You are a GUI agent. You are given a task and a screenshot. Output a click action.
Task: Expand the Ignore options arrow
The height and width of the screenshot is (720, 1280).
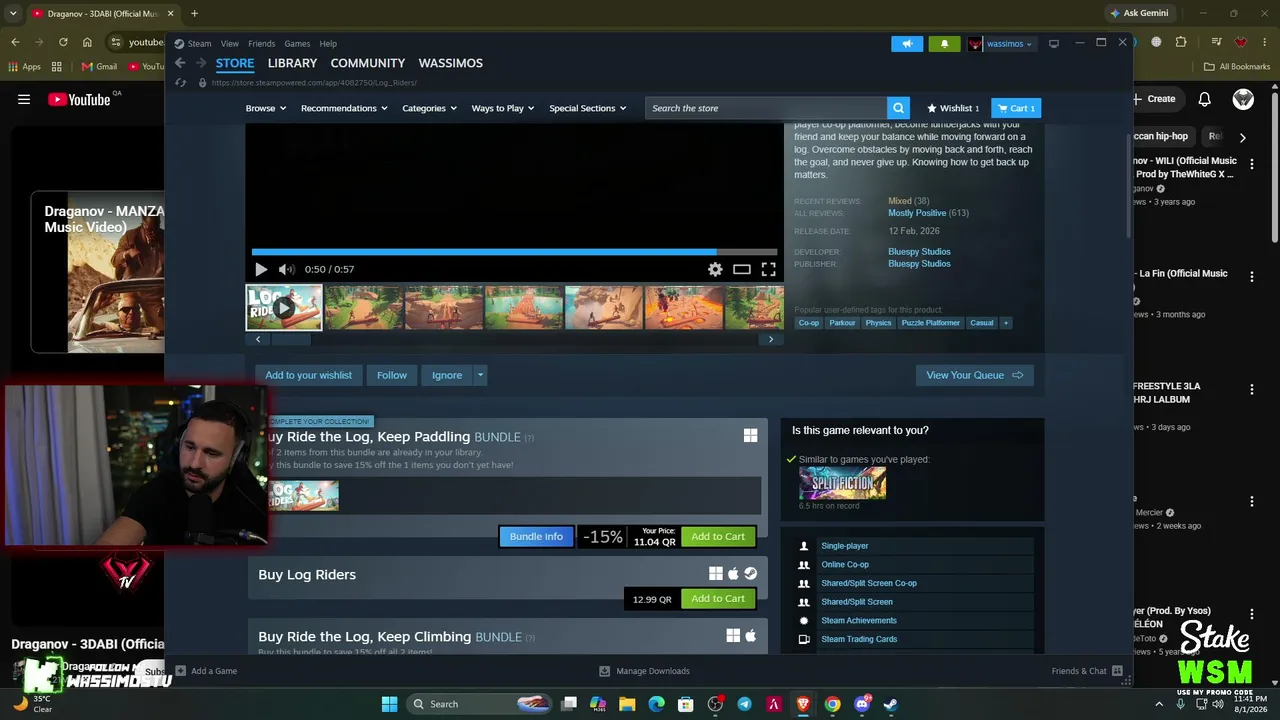(480, 375)
